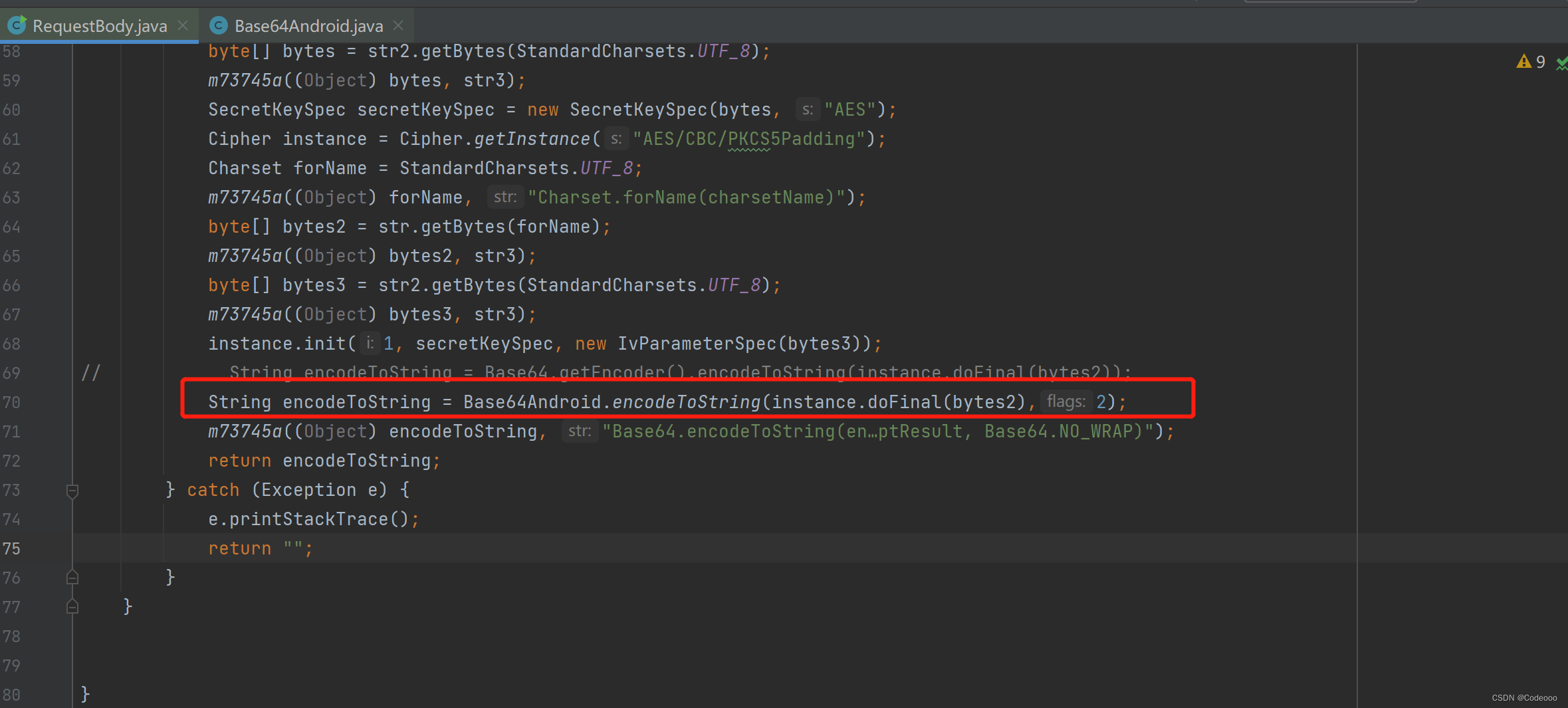Click the bytes2 variable declaration on line 64
1568x708 pixels.
pyautogui.click(x=314, y=227)
